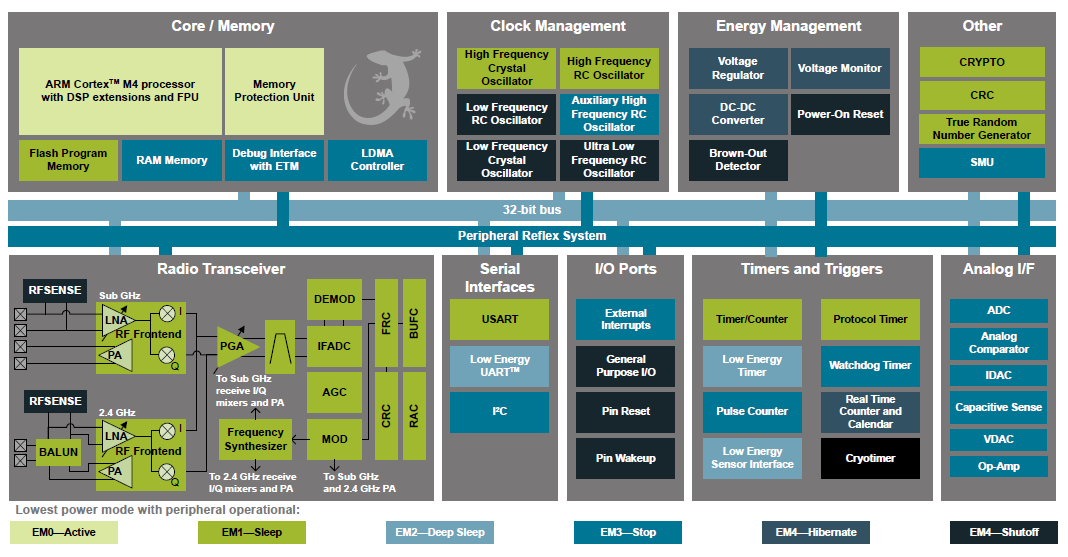Select High Frequency Crystal Oscillator block
The image size is (1068, 557).
(507, 68)
